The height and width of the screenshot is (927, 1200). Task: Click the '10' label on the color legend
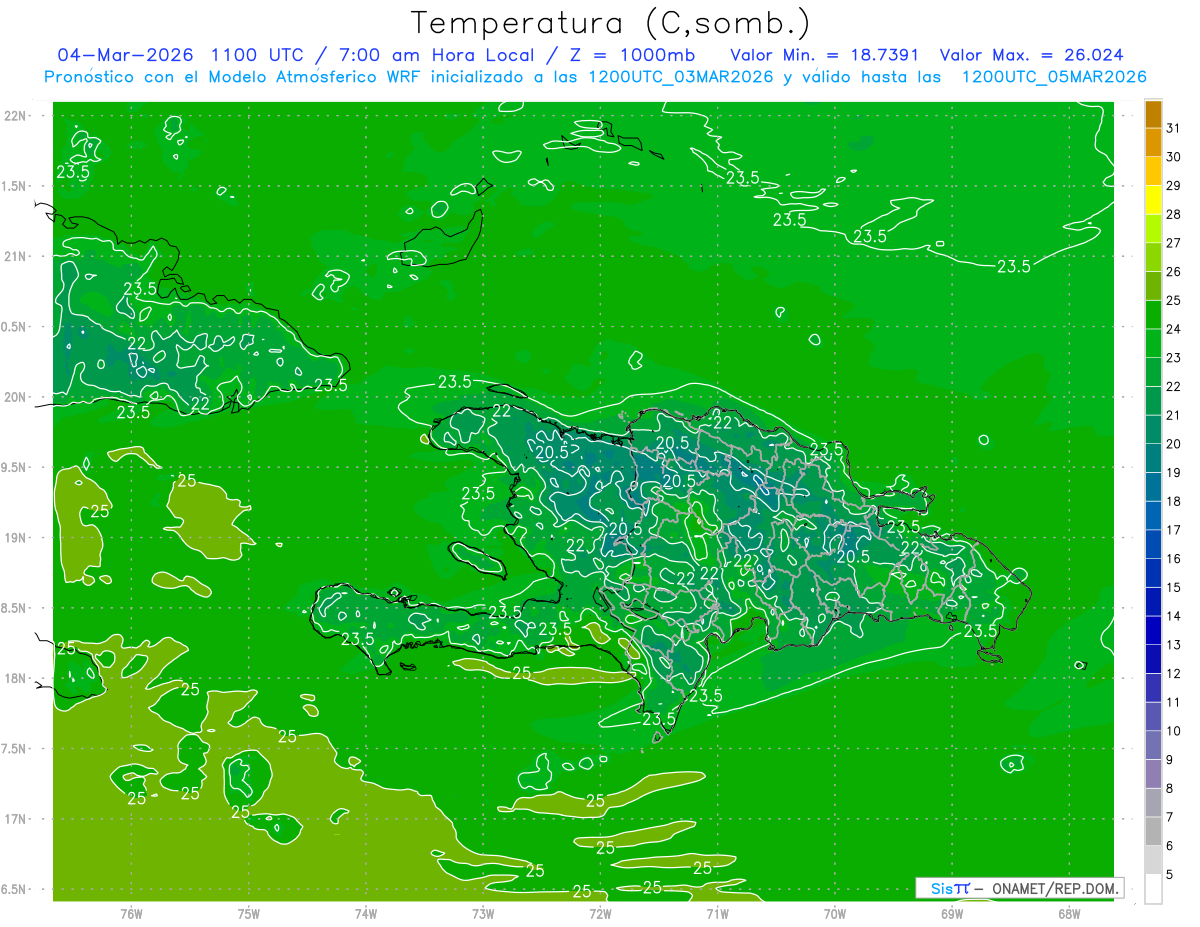pos(1174,731)
